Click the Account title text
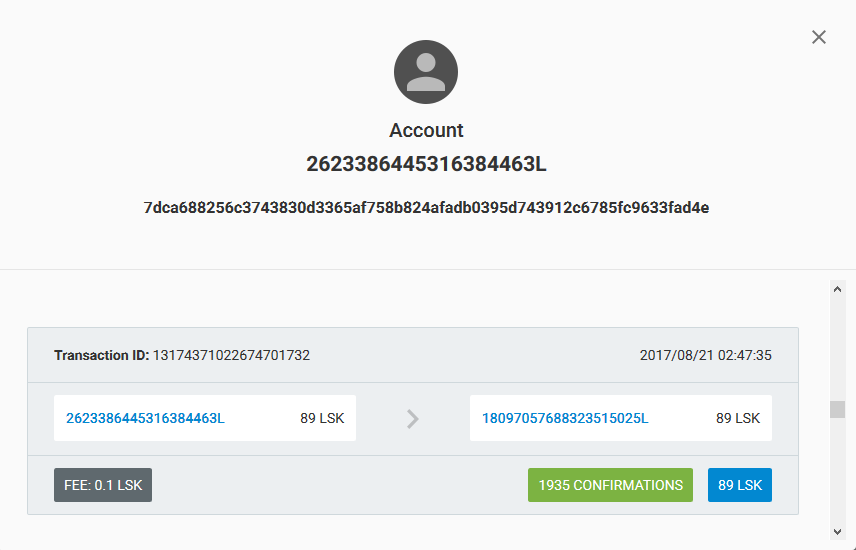This screenshot has width=856, height=550. [x=426, y=130]
